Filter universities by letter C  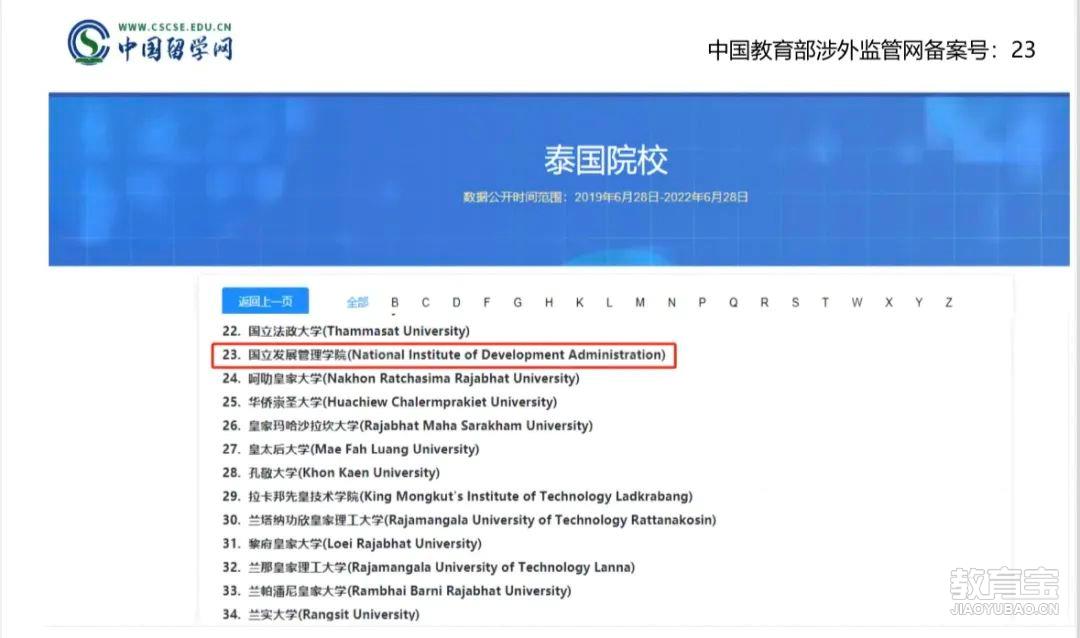click(x=426, y=302)
